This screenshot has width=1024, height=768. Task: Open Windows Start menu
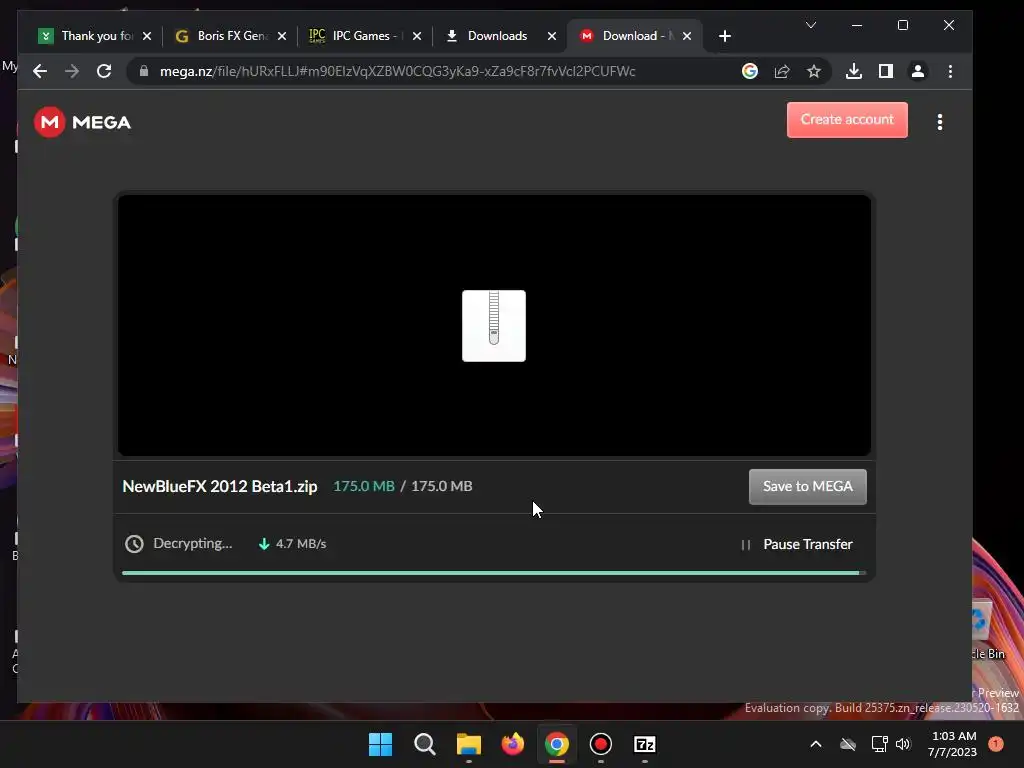tap(381, 744)
